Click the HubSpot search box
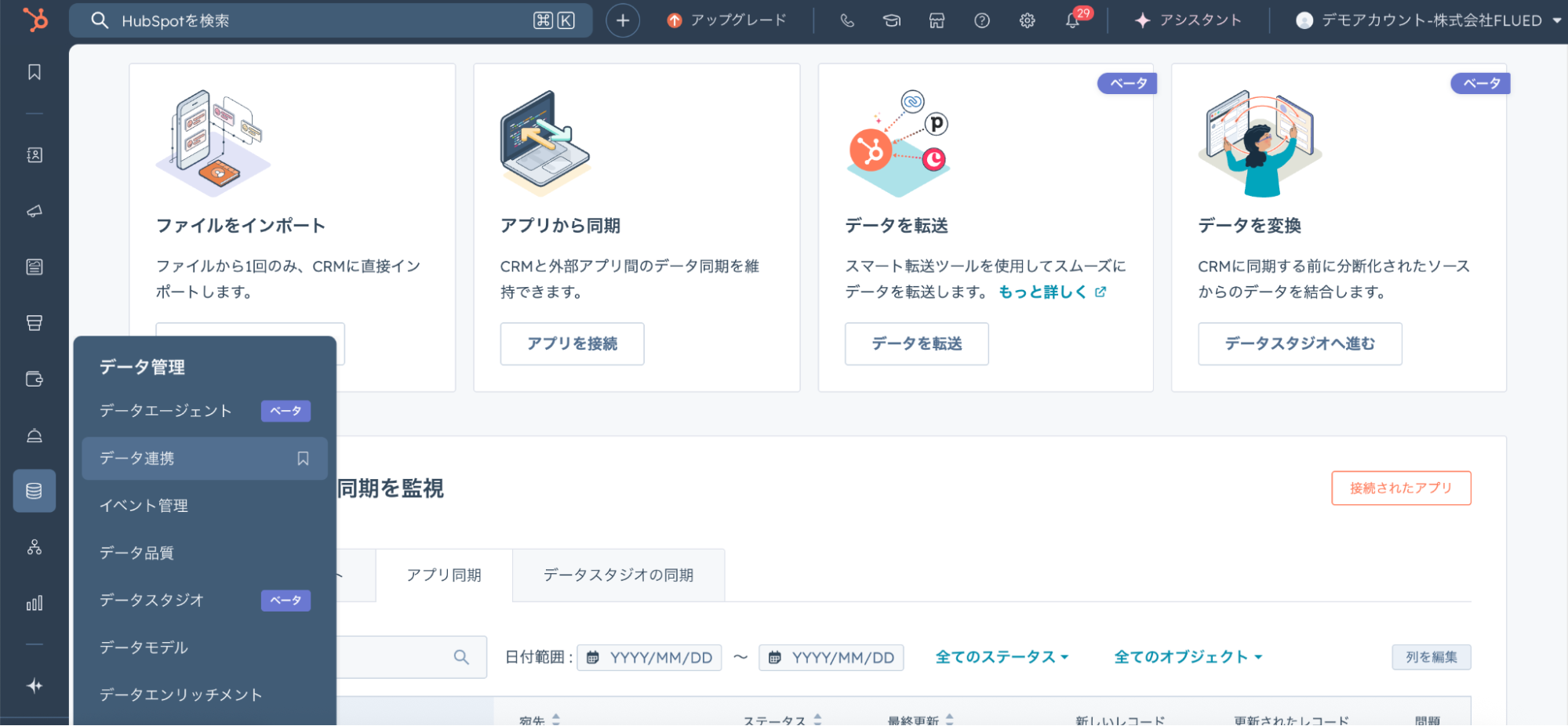The width and height of the screenshot is (1568, 726). point(314,20)
